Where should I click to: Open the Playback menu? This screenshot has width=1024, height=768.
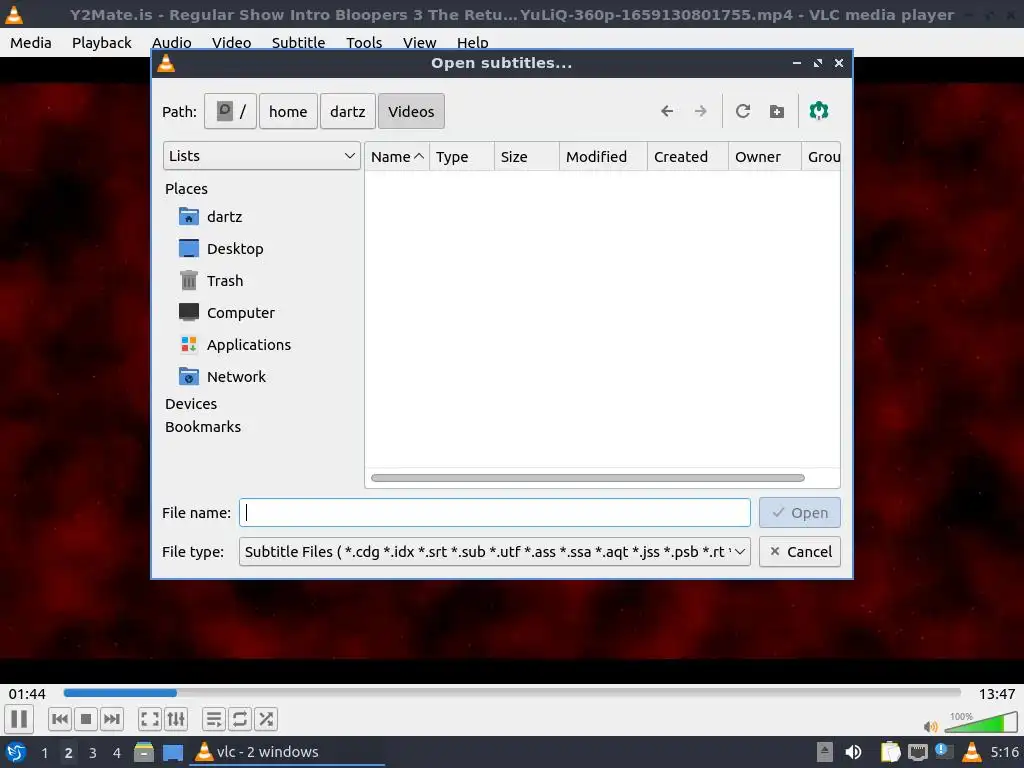(101, 43)
